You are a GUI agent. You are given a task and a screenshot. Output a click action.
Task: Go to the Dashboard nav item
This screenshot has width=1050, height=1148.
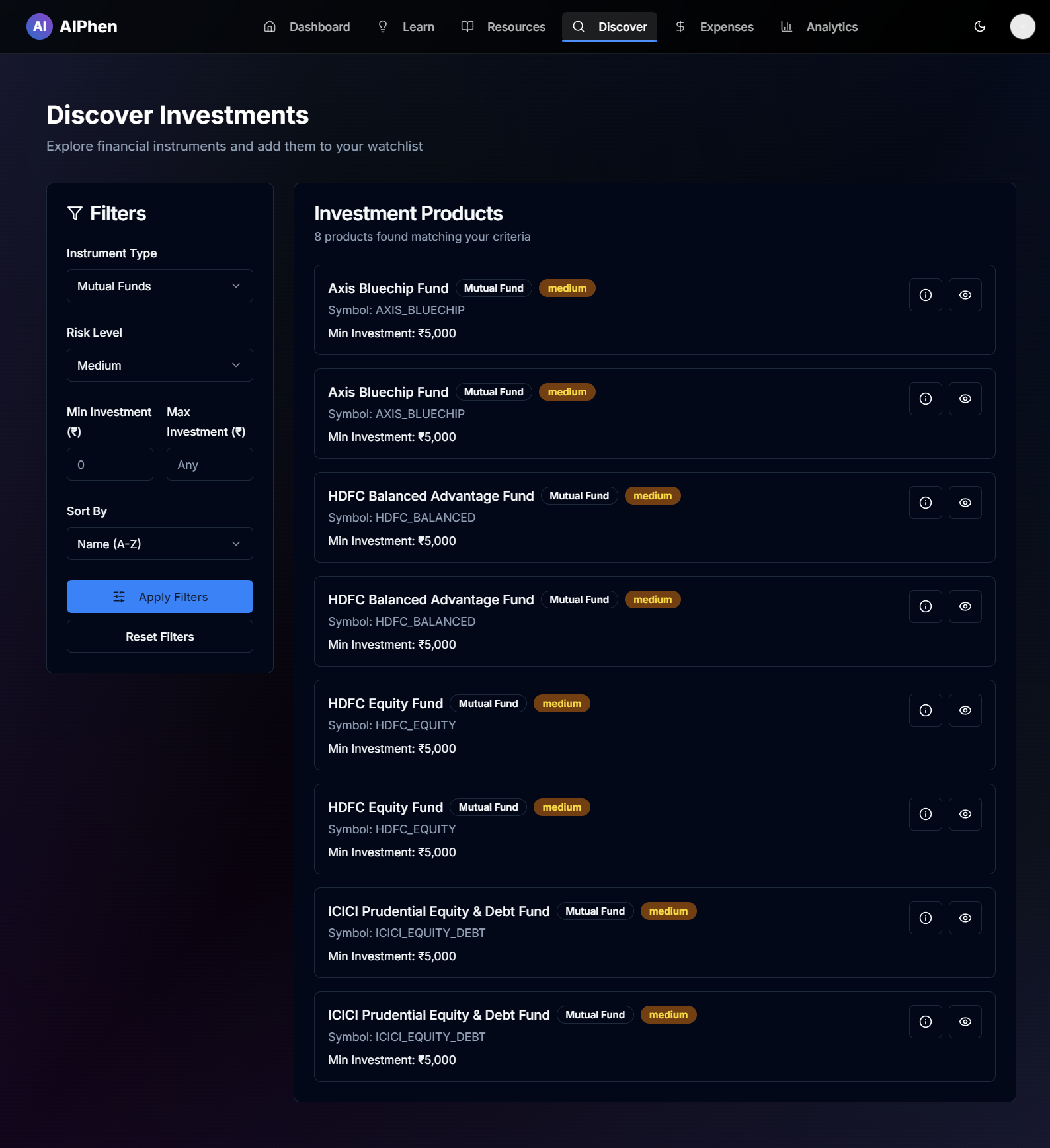click(307, 26)
